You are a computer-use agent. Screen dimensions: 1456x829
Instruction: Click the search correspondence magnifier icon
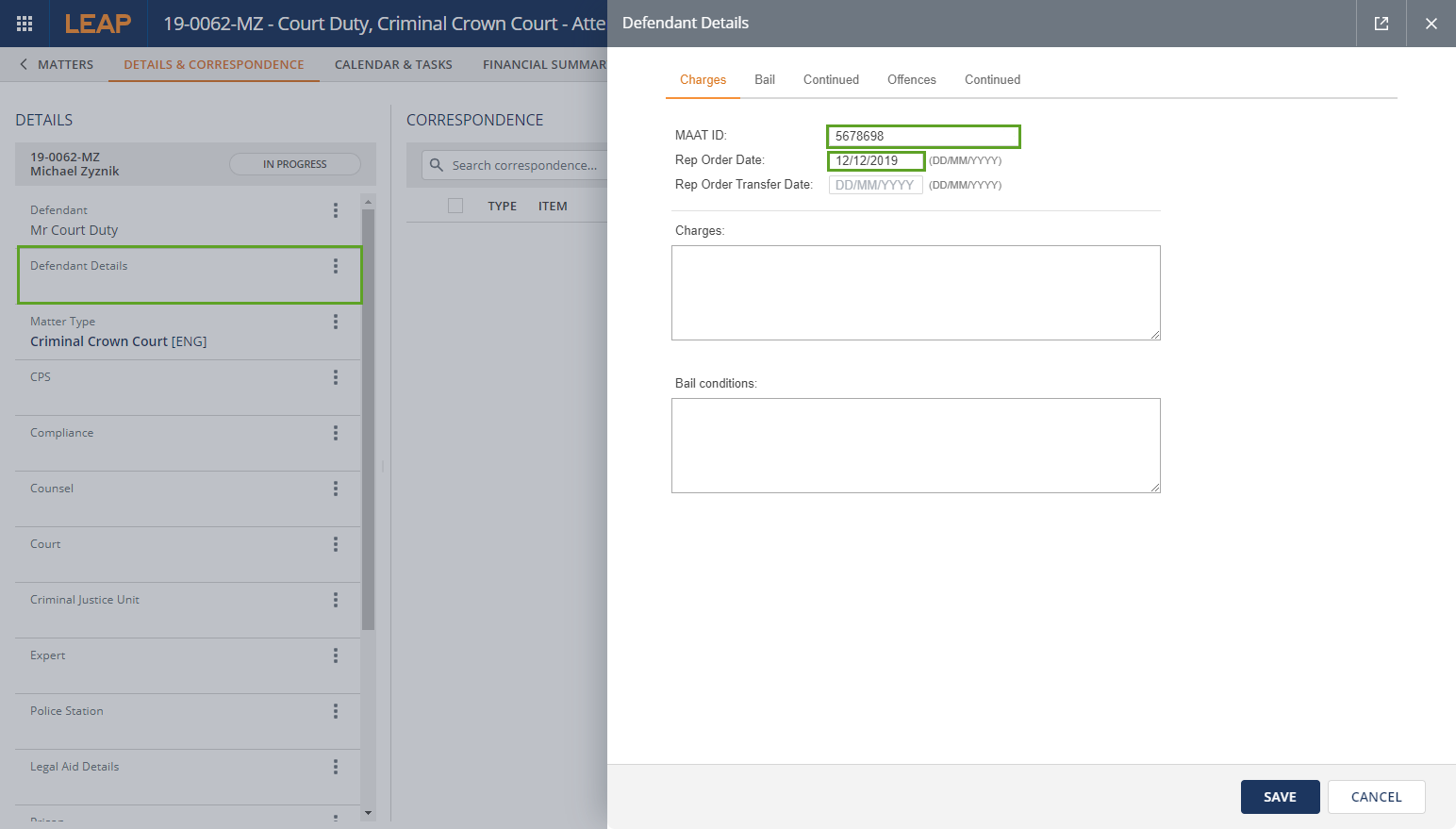[437, 165]
